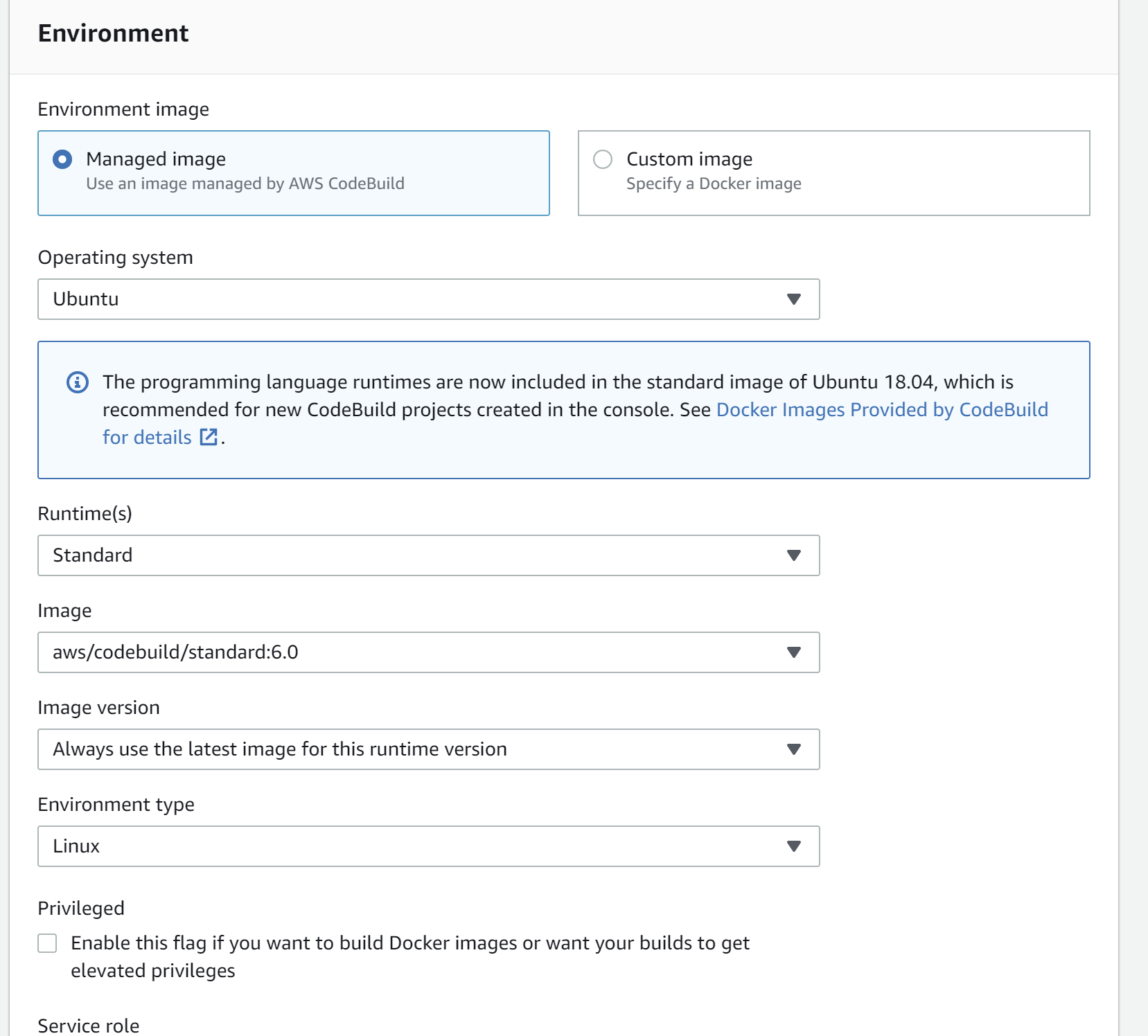Select the Managed image radio button

tap(62, 159)
